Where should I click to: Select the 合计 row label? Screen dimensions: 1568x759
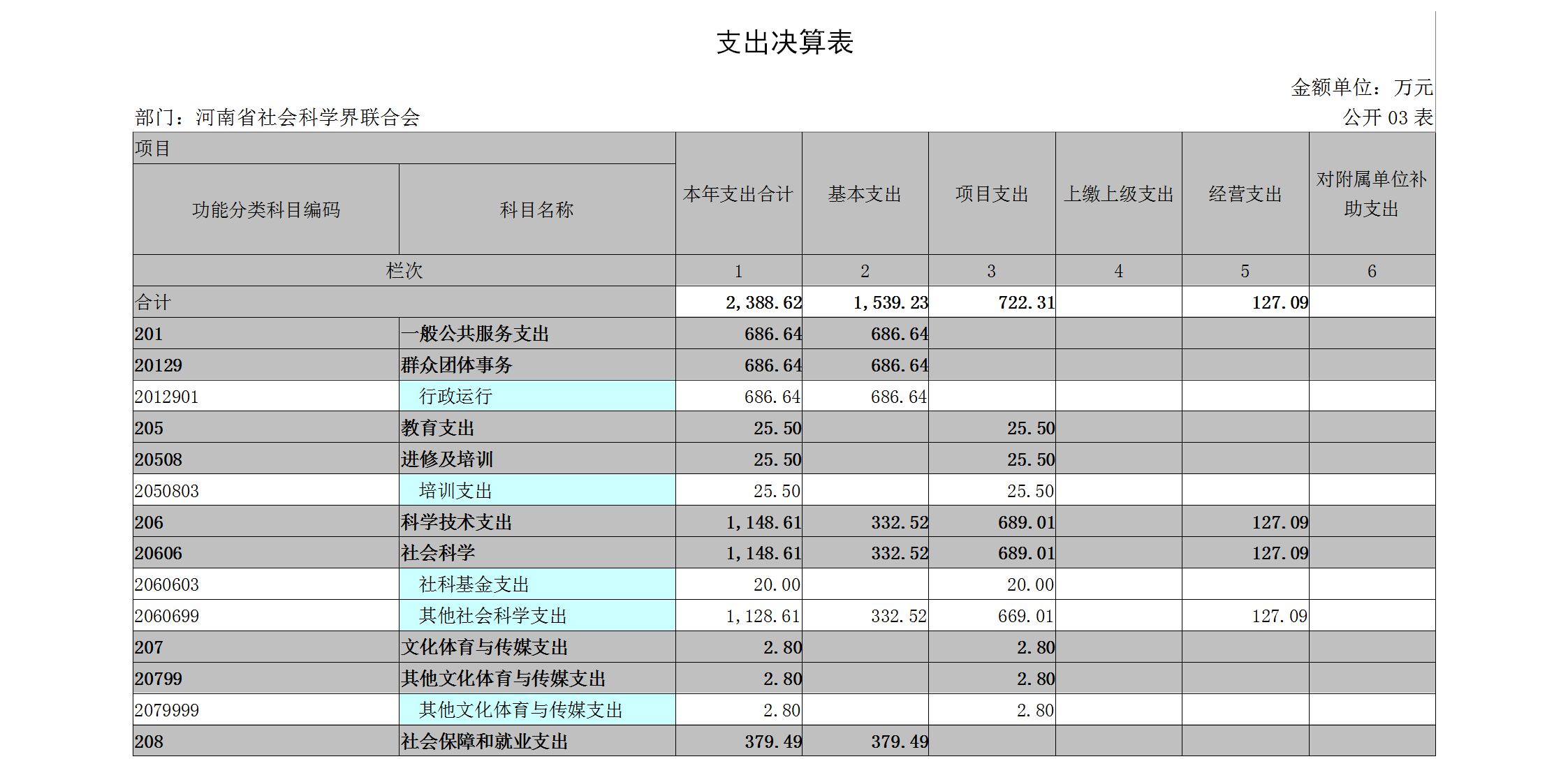pos(404,302)
